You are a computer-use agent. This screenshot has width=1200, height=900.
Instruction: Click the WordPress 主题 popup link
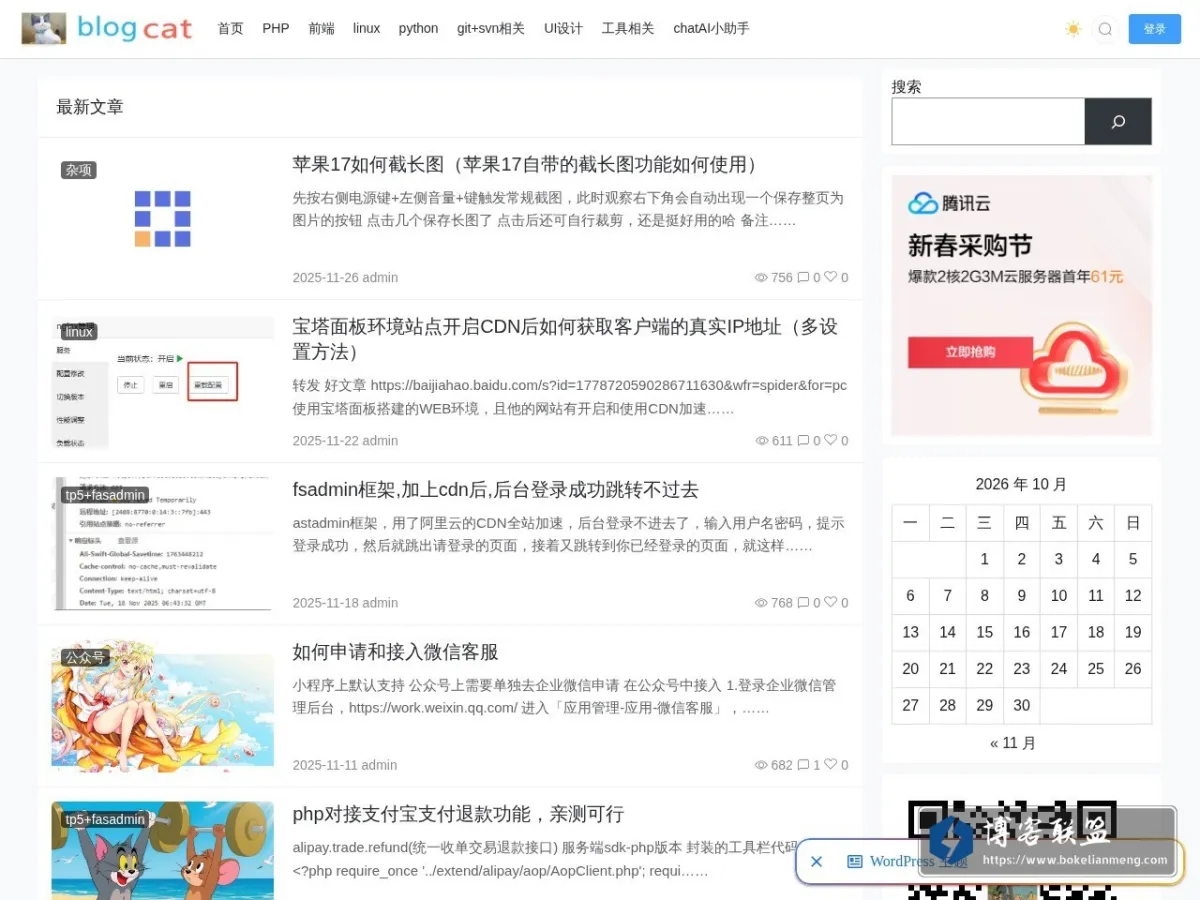pyautogui.click(x=907, y=861)
